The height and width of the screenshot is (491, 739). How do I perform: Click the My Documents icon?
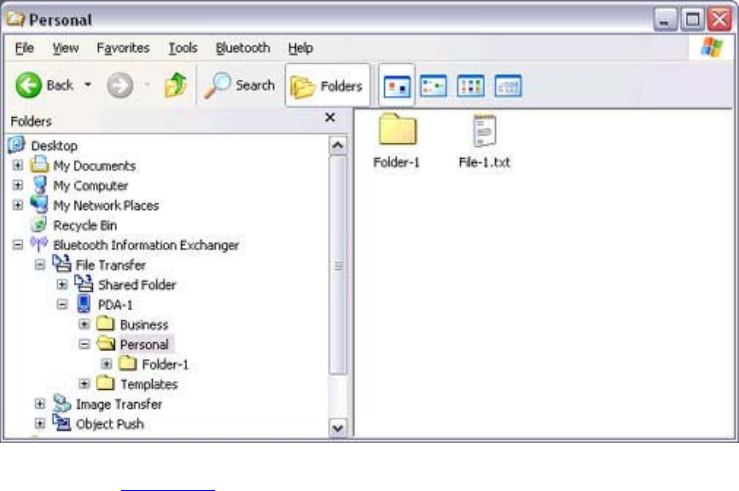[39, 164]
